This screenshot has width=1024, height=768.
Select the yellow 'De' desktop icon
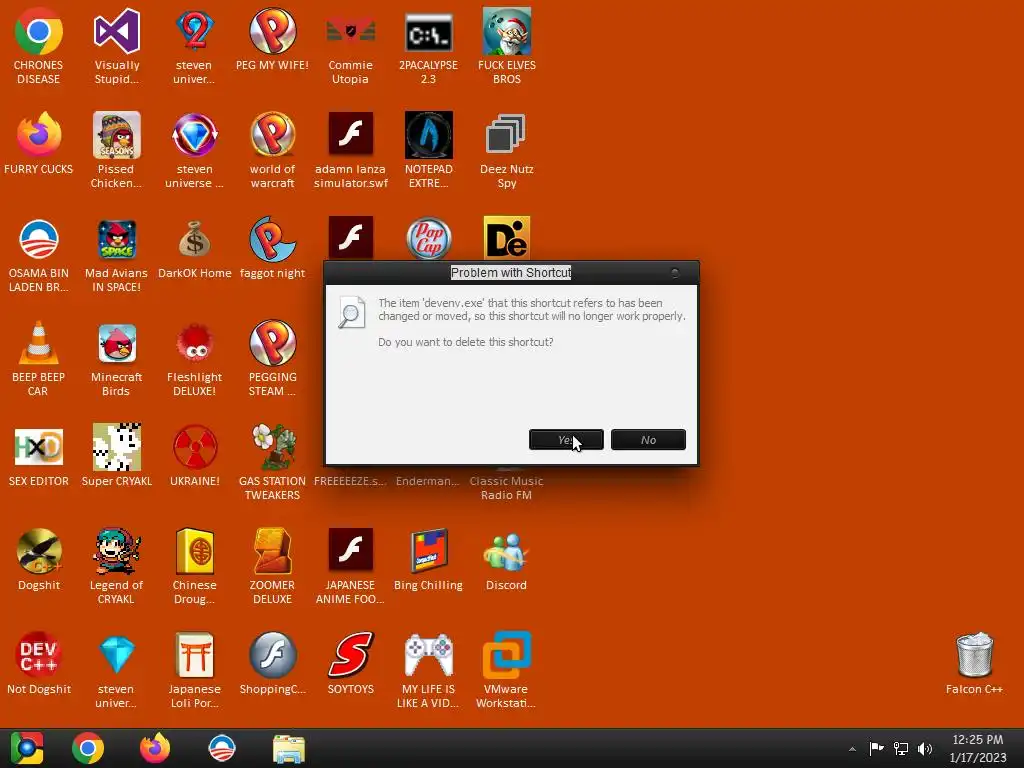[507, 238]
